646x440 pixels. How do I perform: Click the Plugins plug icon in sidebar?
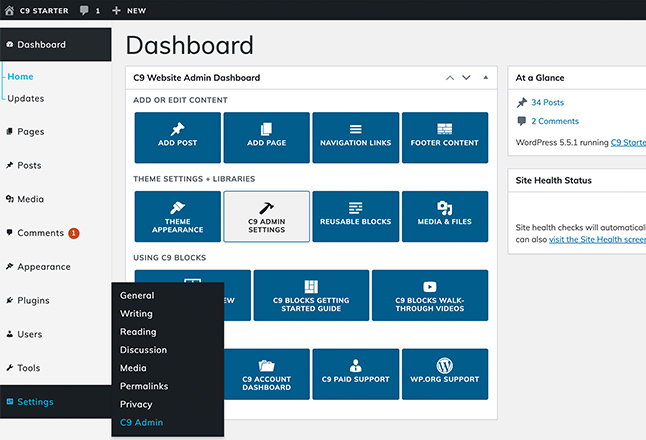(x=9, y=300)
